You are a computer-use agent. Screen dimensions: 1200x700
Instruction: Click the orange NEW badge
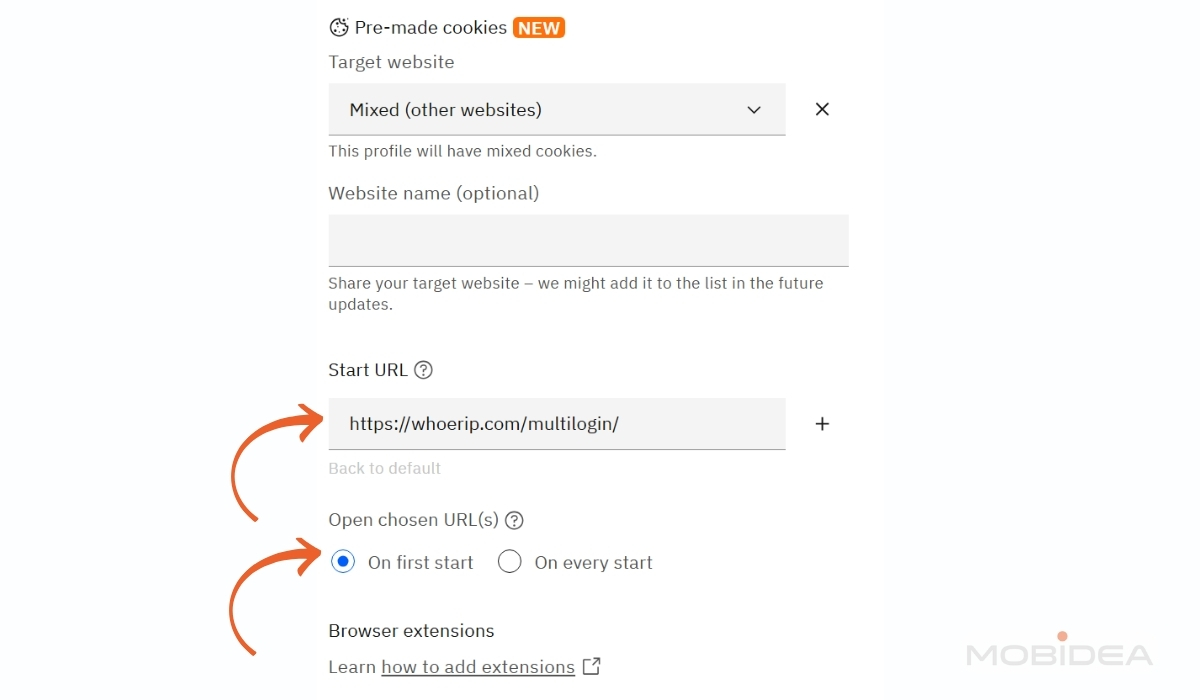pyautogui.click(x=539, y=28)
